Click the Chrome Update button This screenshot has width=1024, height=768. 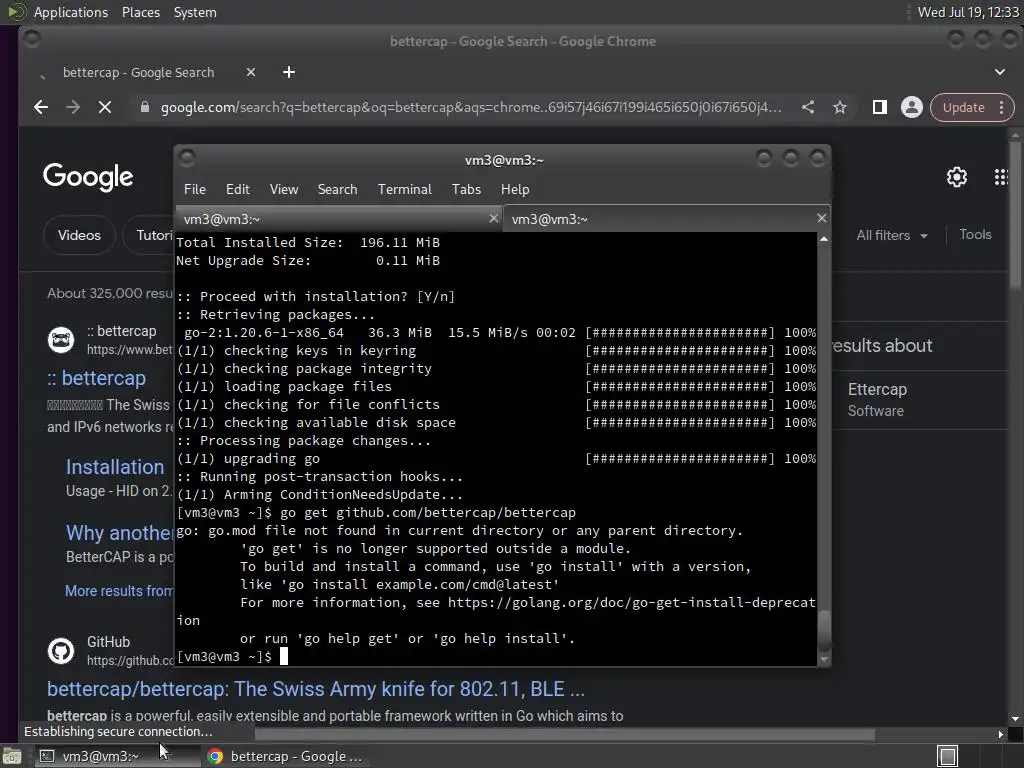pos(963,107)
